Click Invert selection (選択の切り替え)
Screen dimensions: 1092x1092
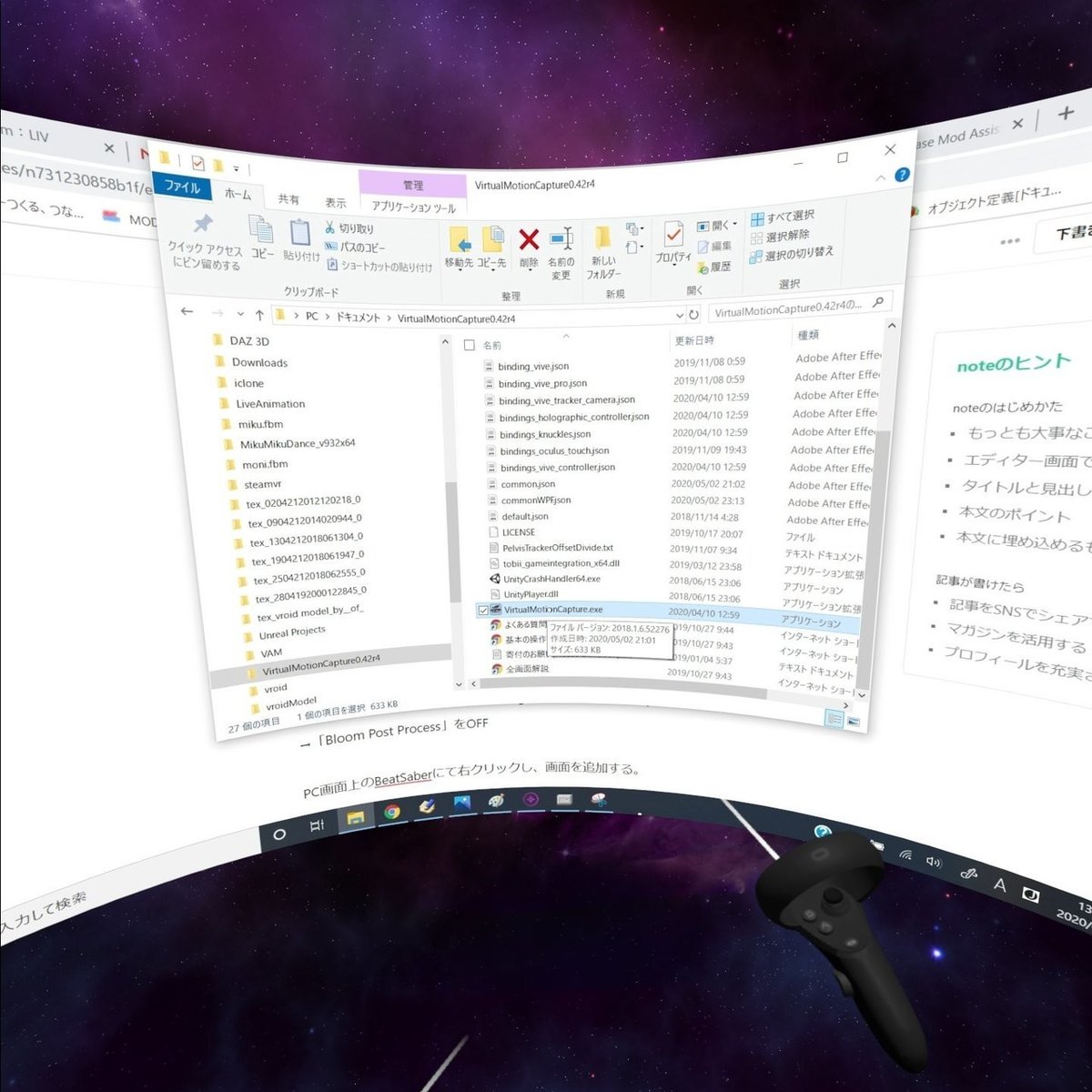791,255
